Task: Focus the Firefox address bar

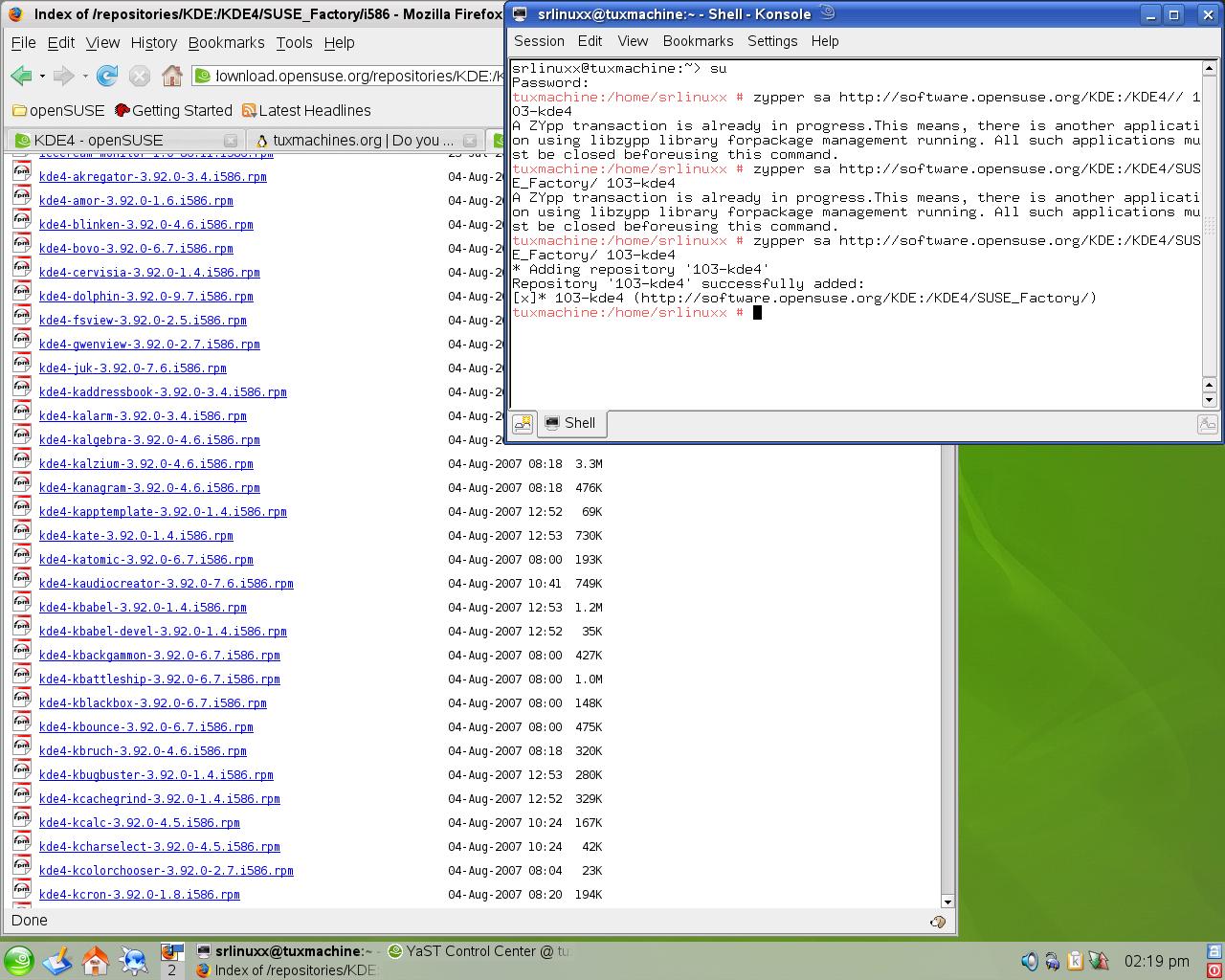Action: [348, 76]
